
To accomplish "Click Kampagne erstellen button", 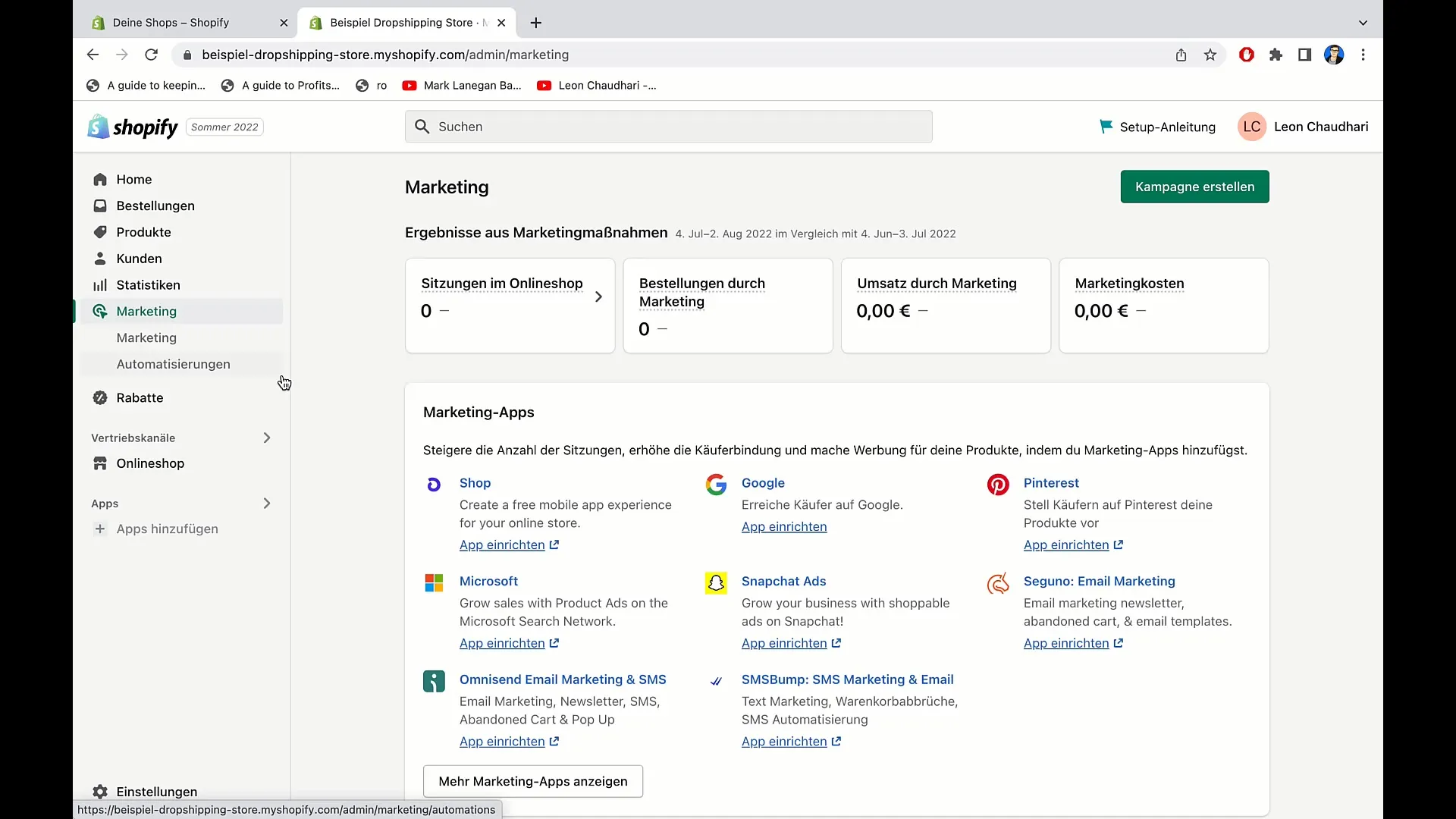I will click(1194, 186).
